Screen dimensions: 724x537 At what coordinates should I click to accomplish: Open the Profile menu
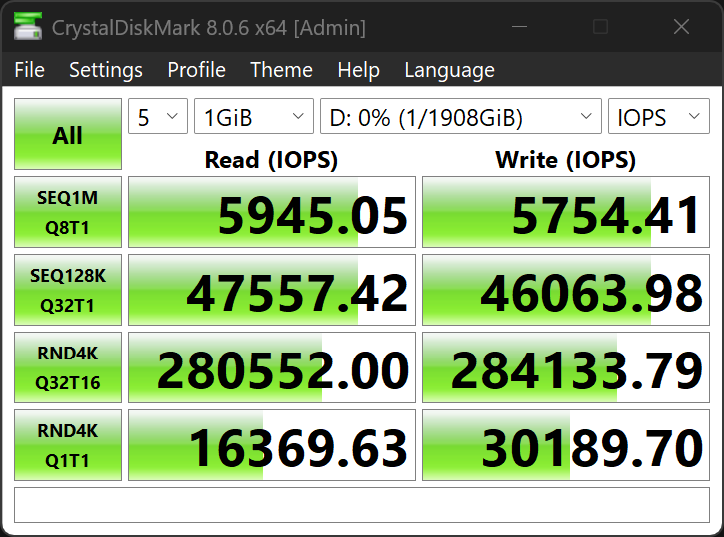196,70
